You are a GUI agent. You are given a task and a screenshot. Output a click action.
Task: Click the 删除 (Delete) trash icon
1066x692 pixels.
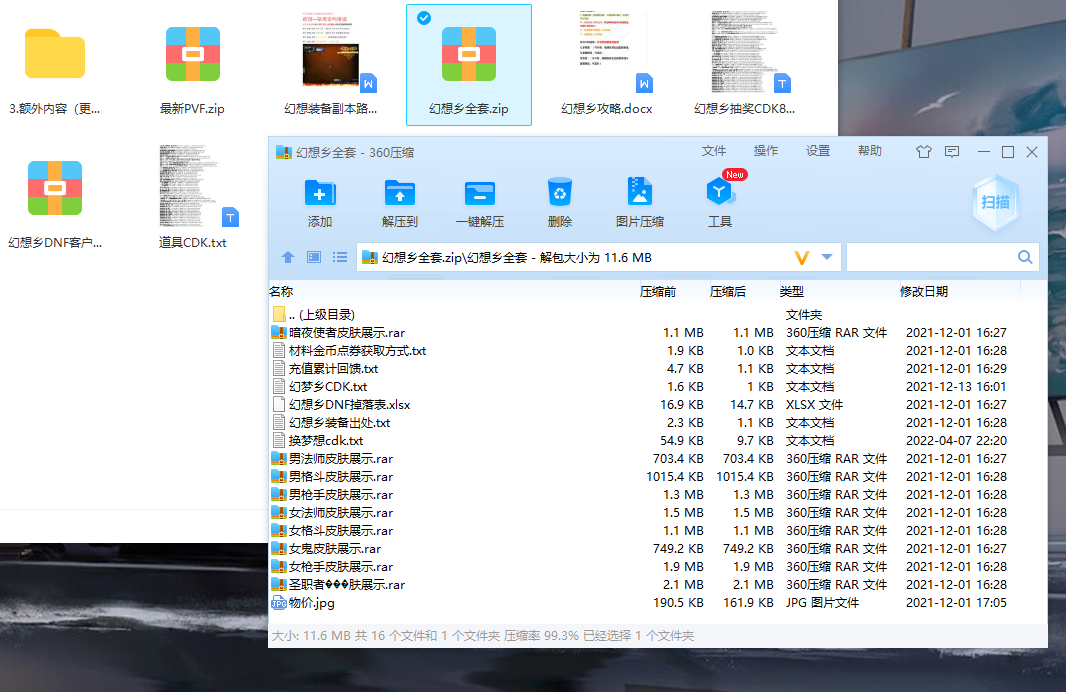tap(560, 193)
